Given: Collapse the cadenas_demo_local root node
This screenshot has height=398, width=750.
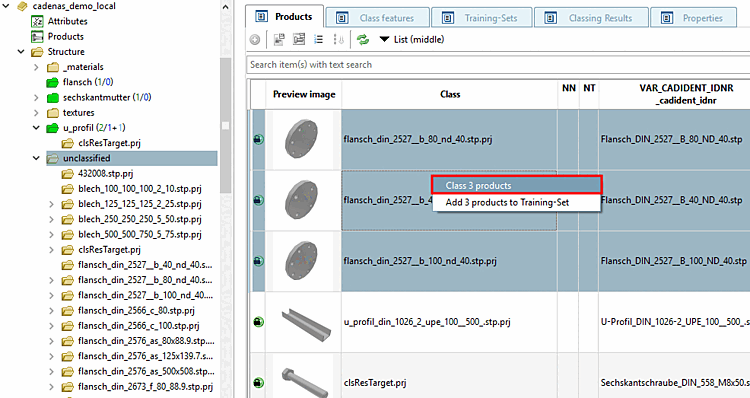Looking at the screenshot, I should point(6,6).
